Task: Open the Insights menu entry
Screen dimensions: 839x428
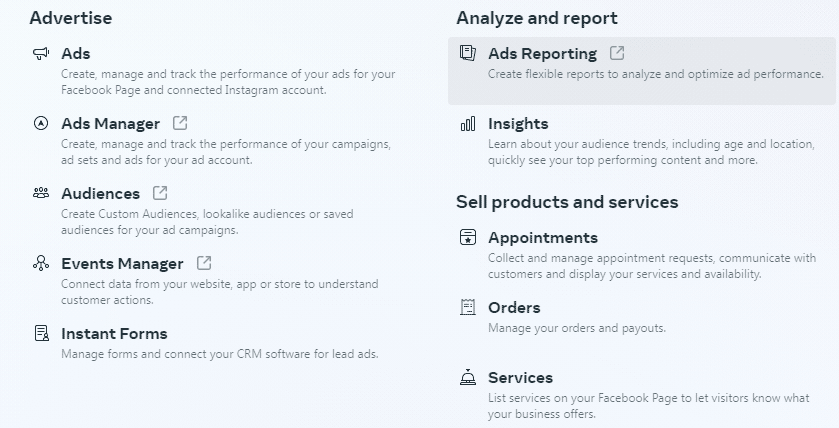Action: point(518,124)
